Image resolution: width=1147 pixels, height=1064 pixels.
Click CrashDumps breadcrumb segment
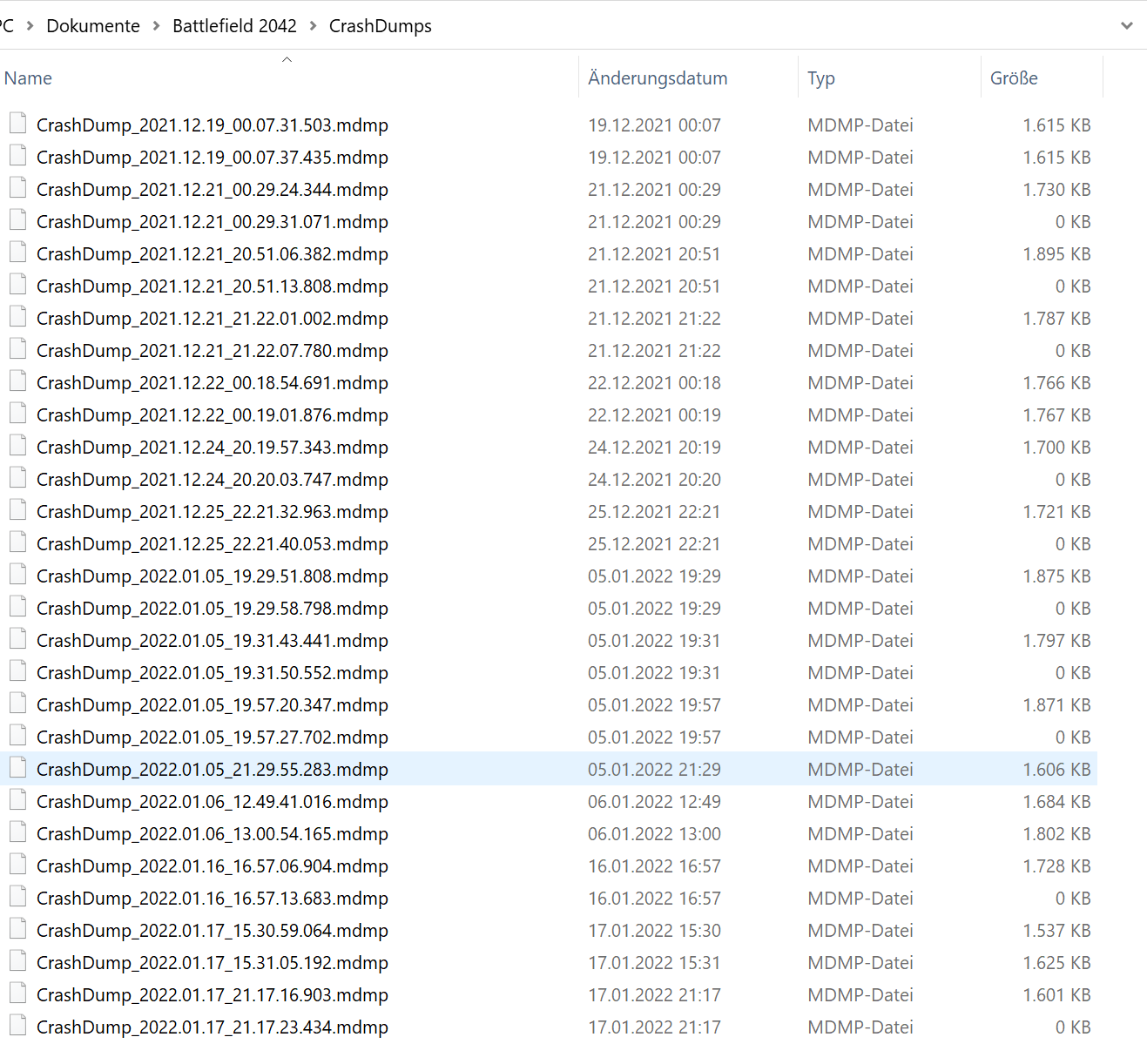click(x=381, y=26)
